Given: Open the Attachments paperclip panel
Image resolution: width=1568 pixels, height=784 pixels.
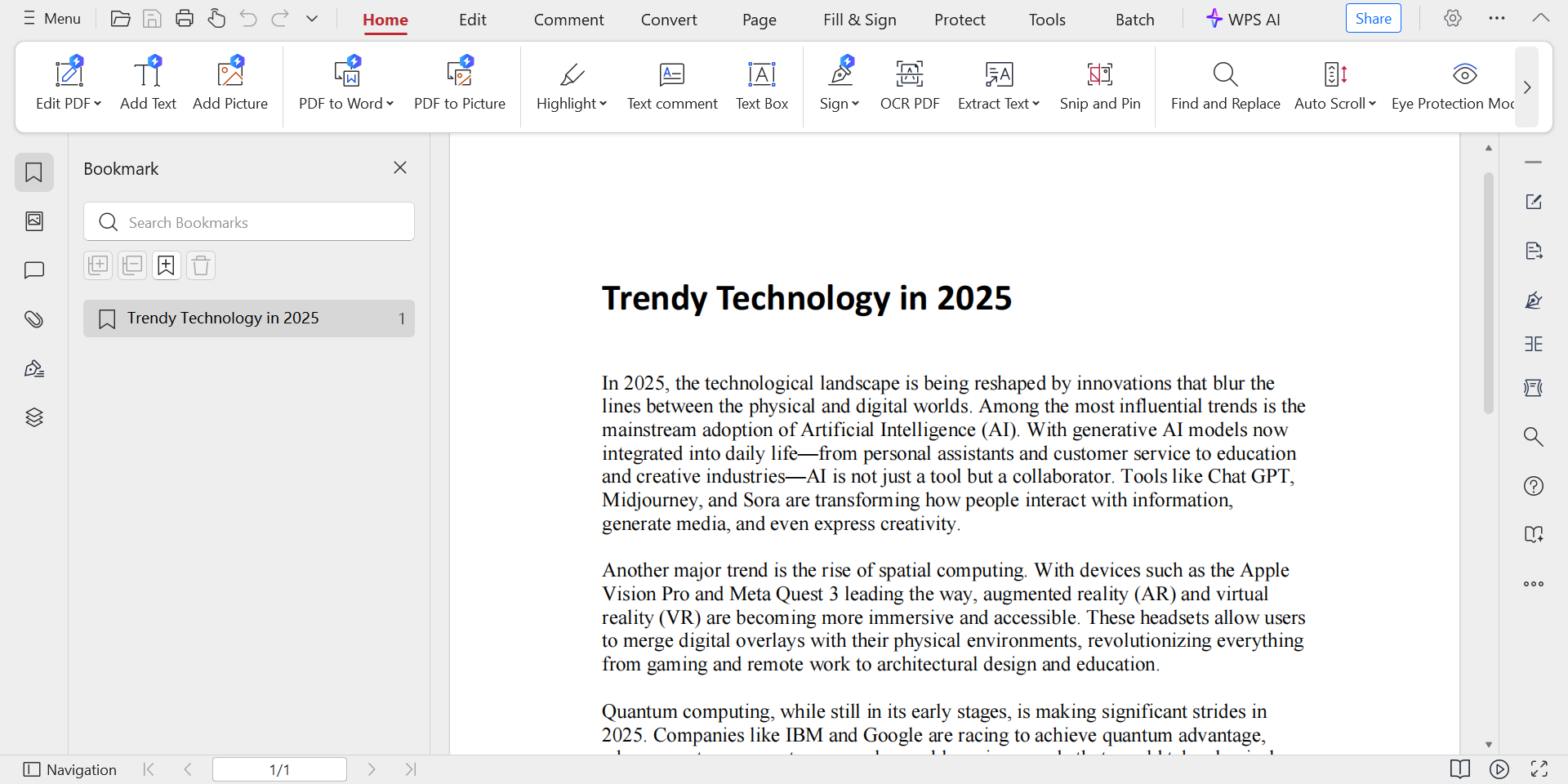Looking at the screenshot, I should coord(34,319).
